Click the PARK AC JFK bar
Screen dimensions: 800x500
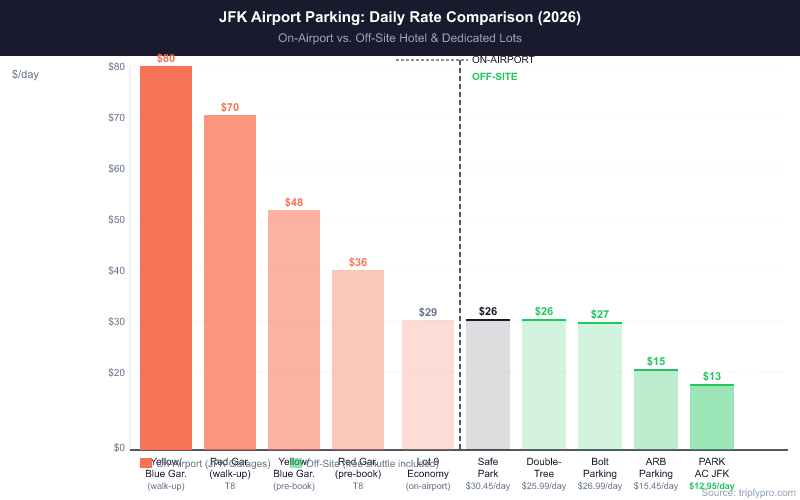coord(712,416)
